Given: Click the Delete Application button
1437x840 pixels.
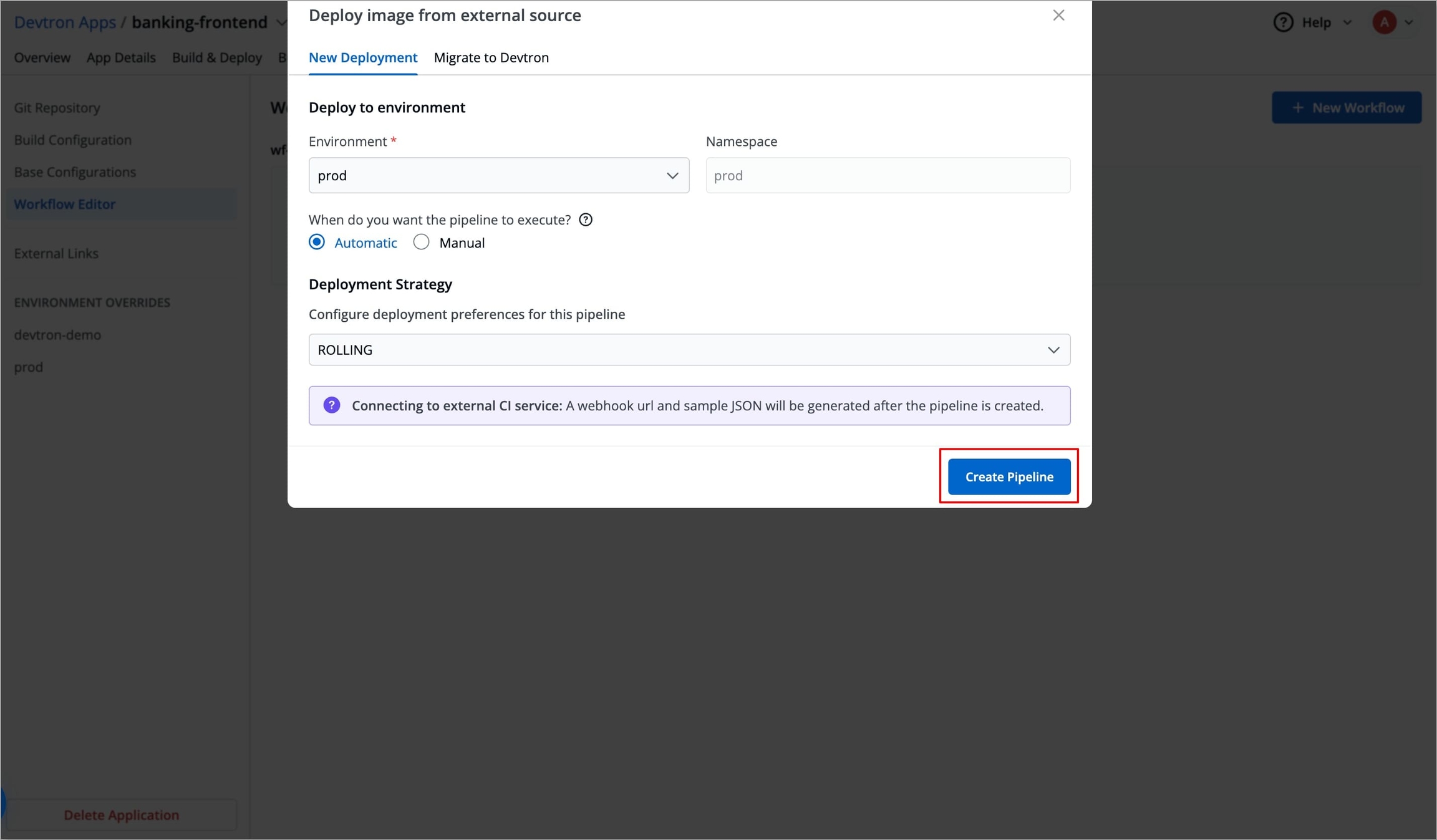Looking at the screenshot, I should point(121,815).
